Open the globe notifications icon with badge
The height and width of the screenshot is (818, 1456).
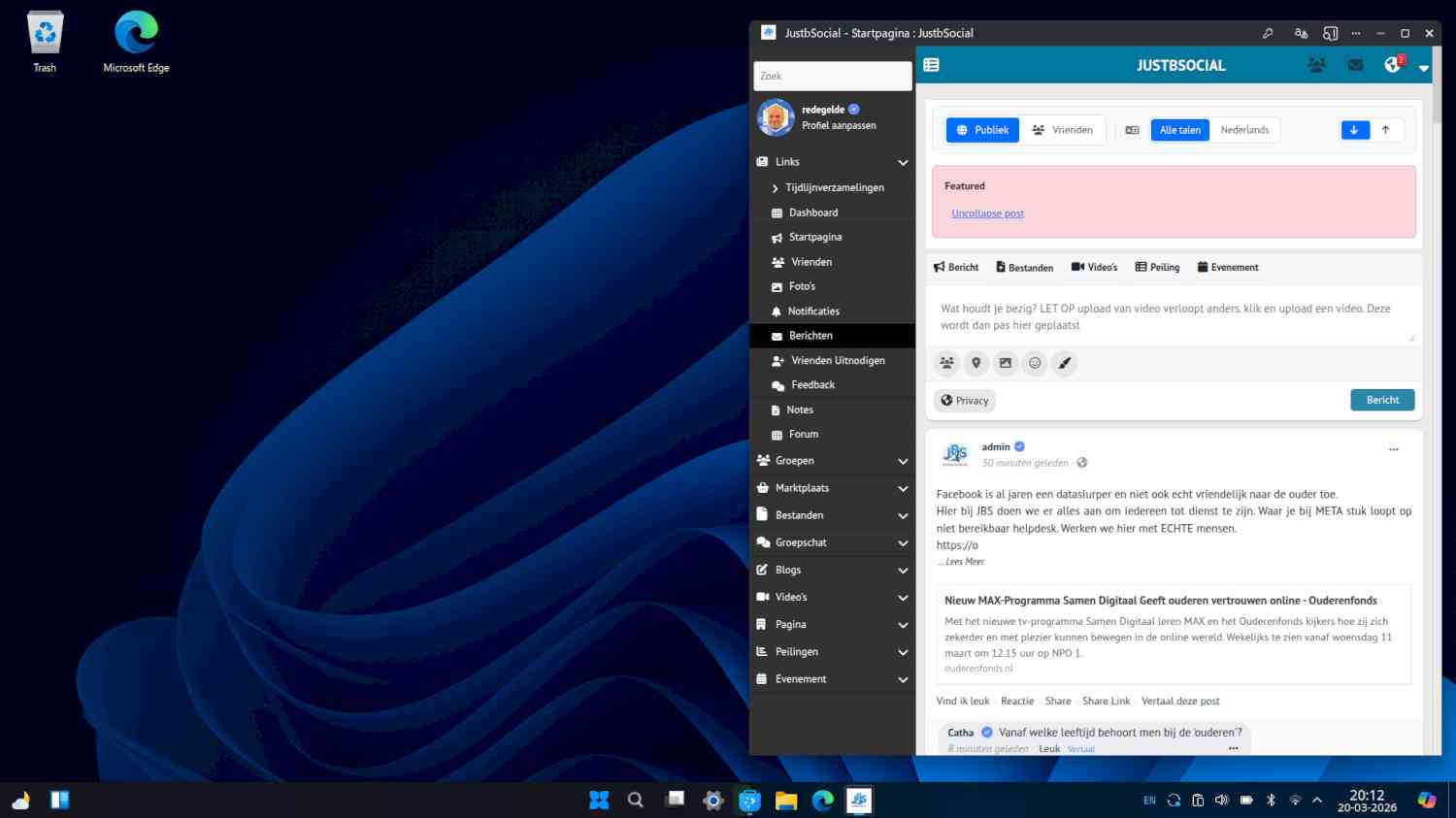[x=1393, y=65]
